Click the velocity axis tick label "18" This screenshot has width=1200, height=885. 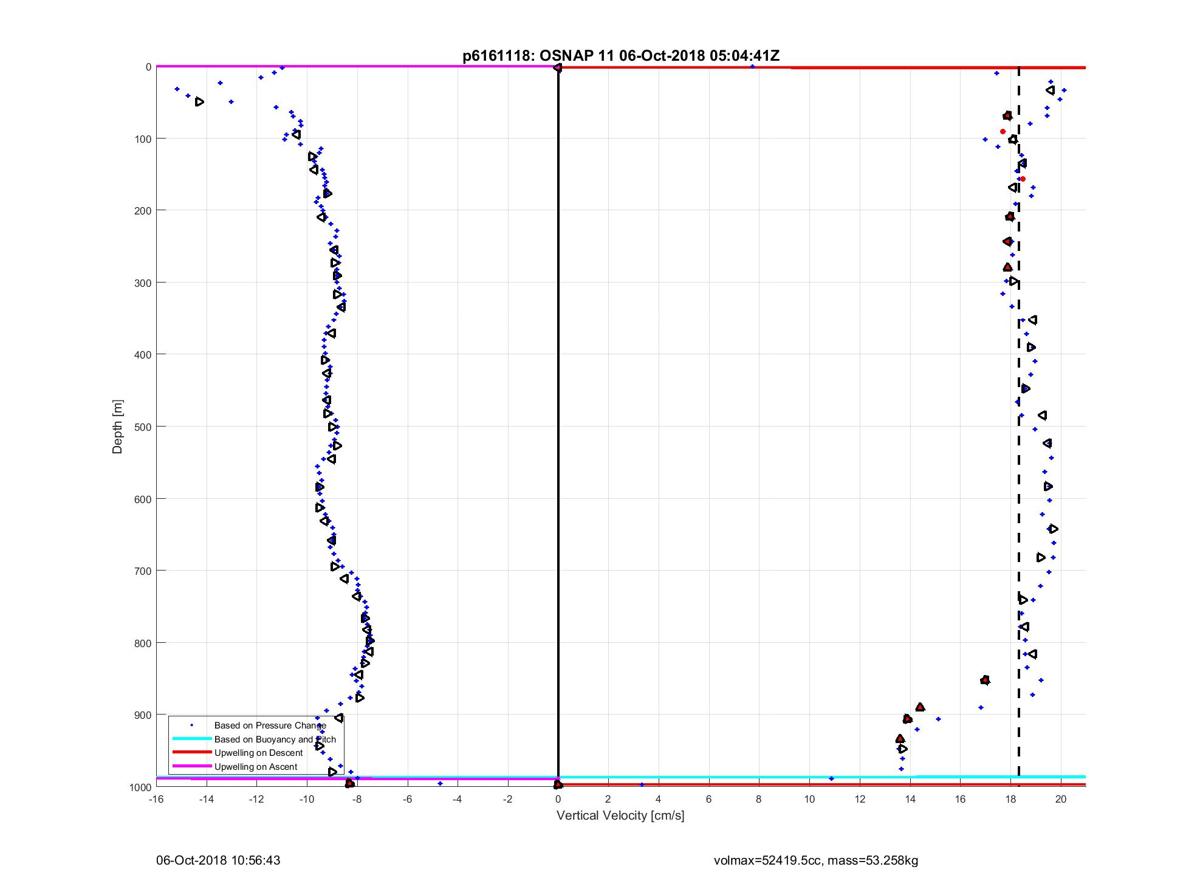(x=1010, y=799)
